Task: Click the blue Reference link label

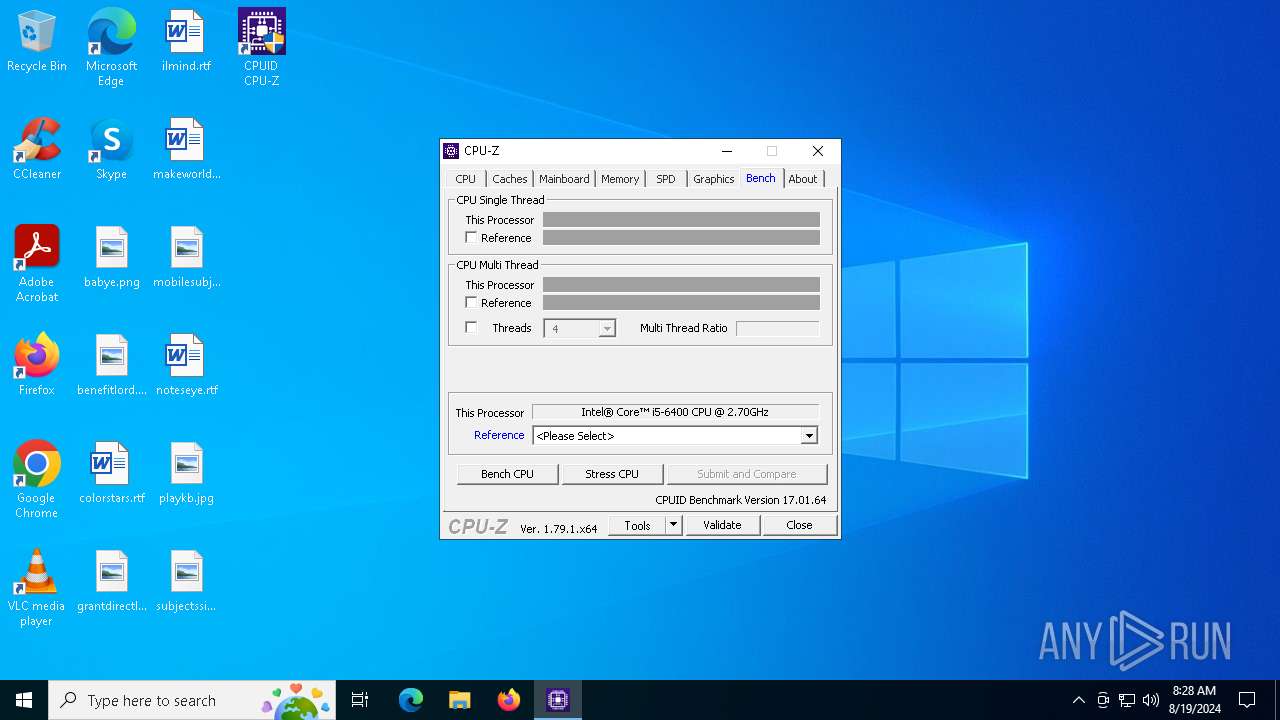Action: (x=499, y=435)
